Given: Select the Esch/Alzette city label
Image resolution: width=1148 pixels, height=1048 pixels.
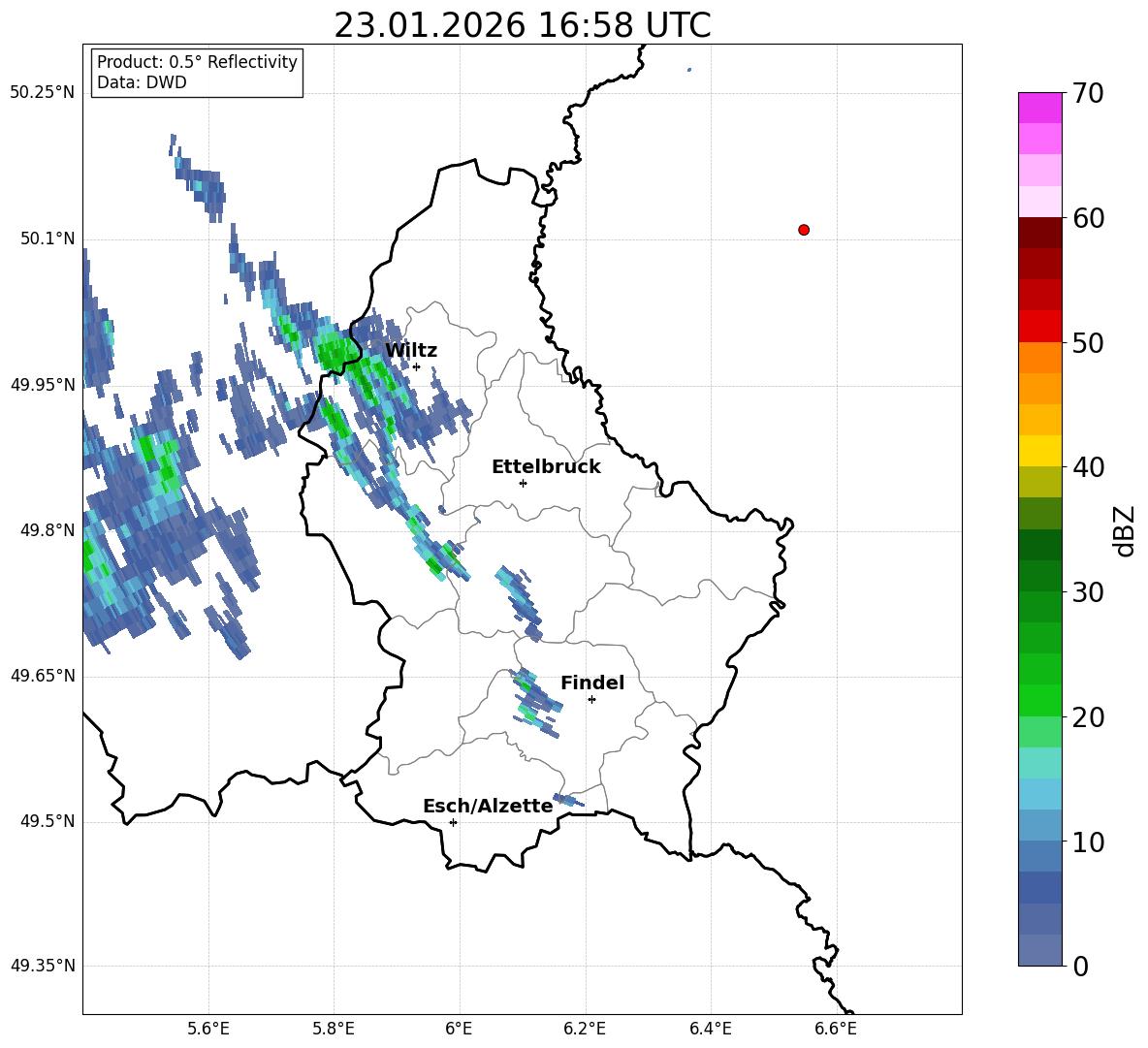Looking at the screenshot, I should click(x=488, y=807).
